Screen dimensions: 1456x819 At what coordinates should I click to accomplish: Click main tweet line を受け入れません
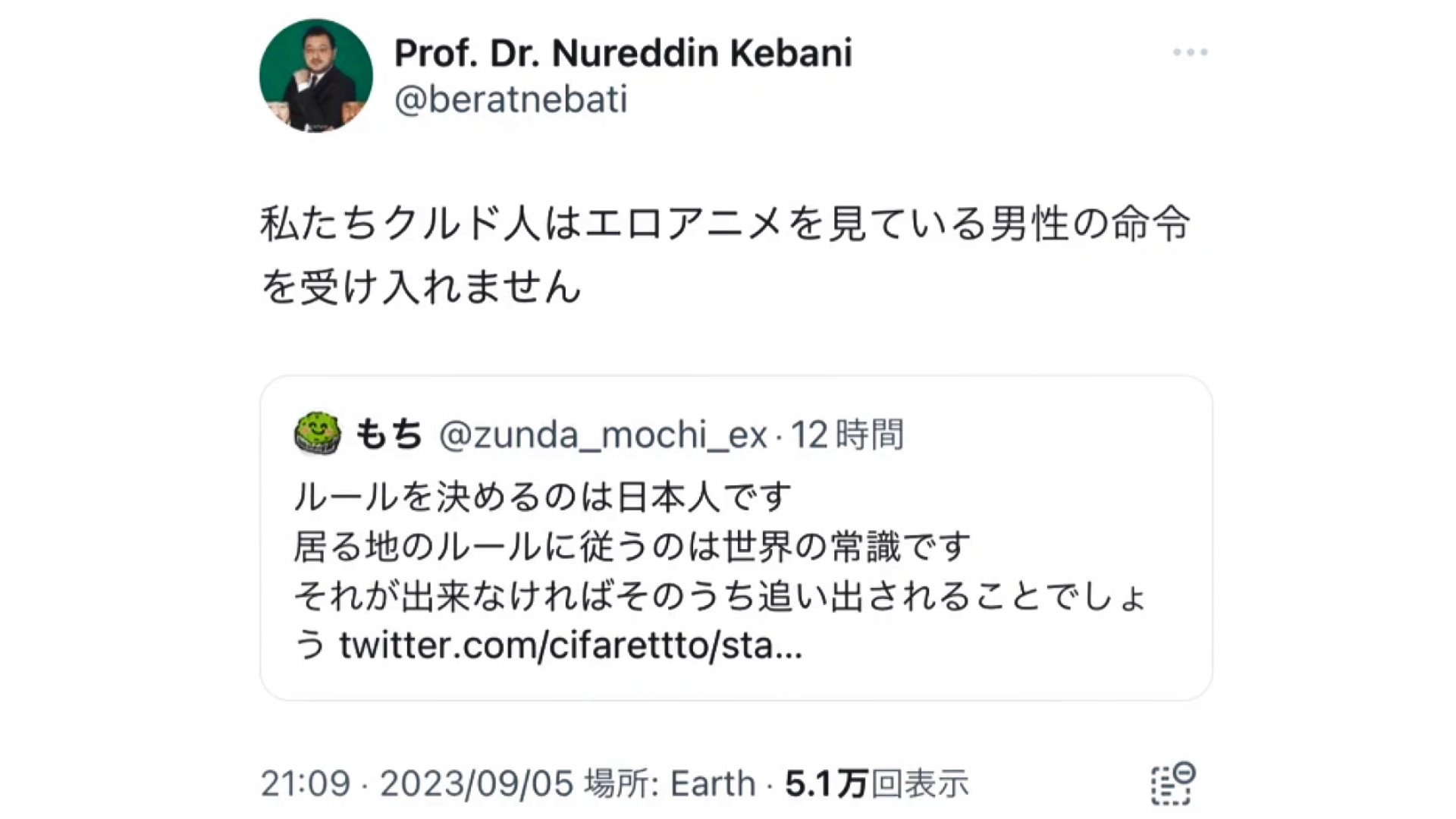click(x=421, y=287)
